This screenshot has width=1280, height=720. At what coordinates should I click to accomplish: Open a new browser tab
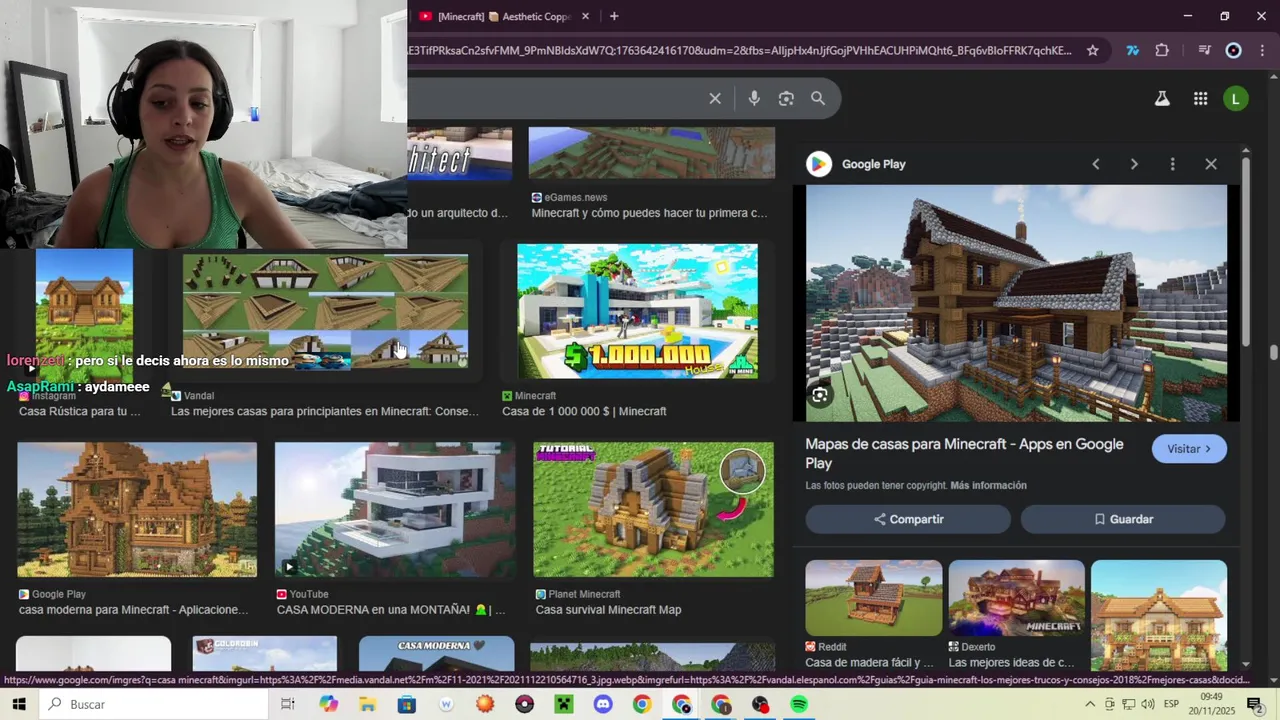click(614, 16)
